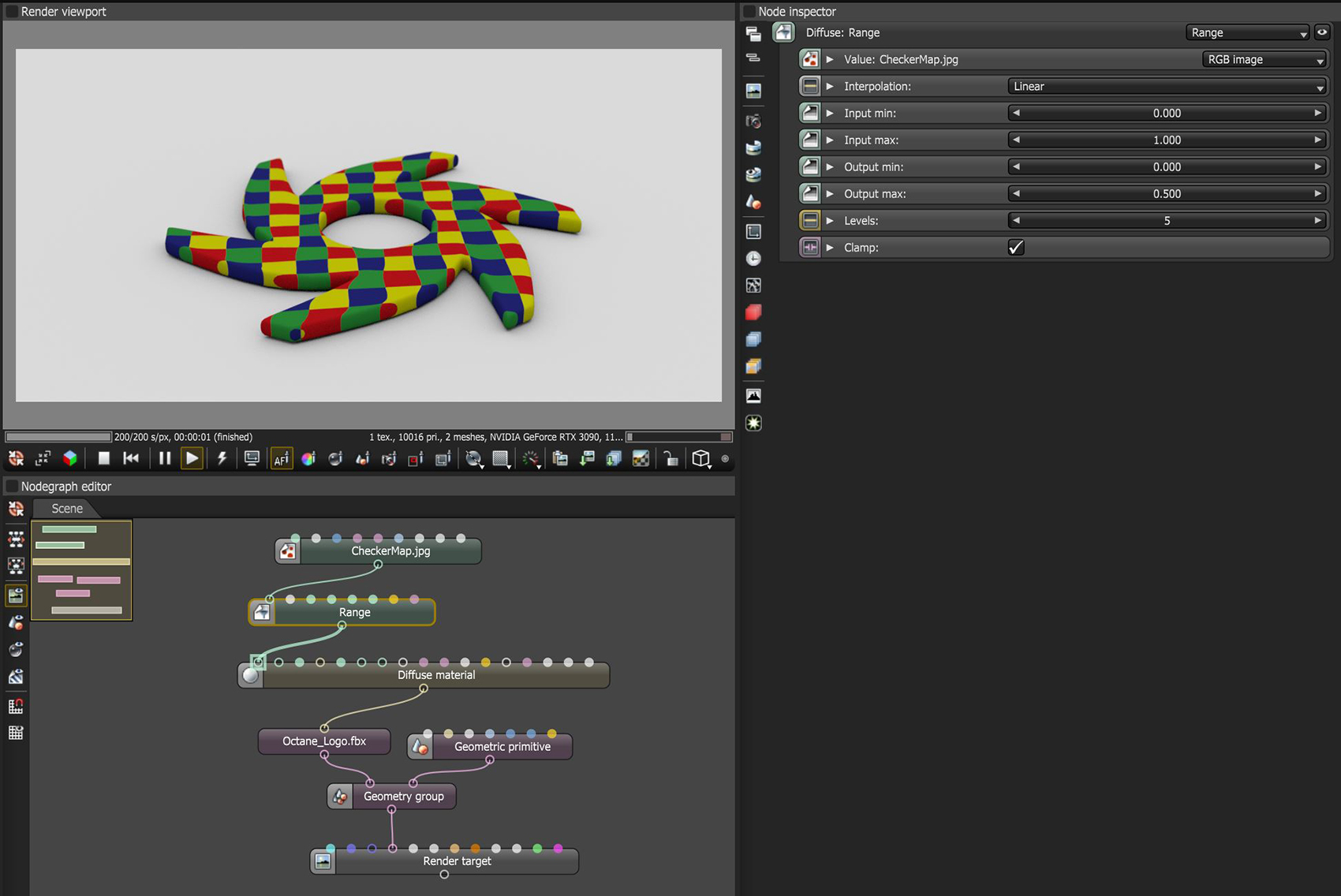
Task: Click the play render button
Action: pos(192,458)
